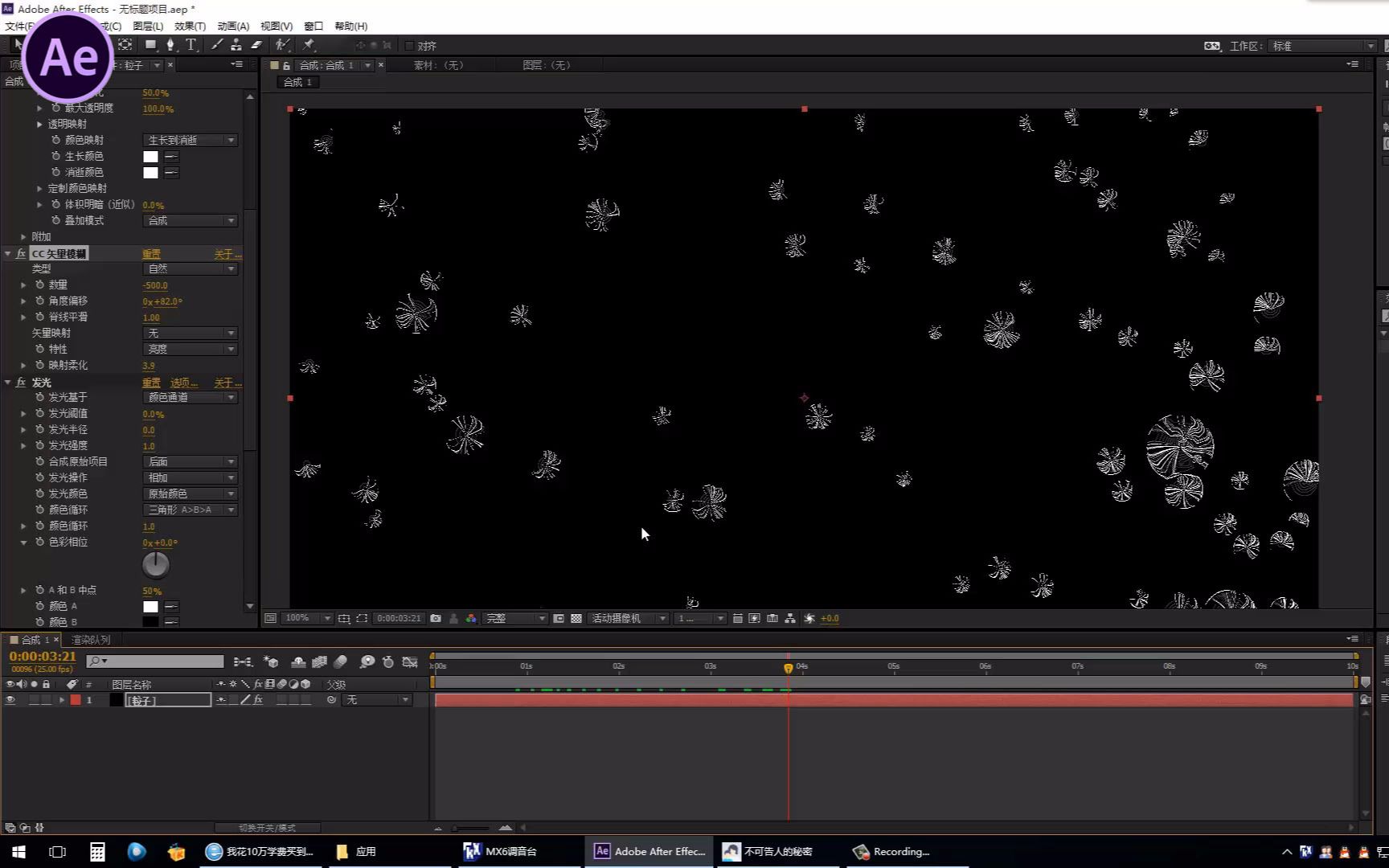Toggle motion blur for all layers
The width and height of the screenshot is (1389, 868).
coord(340,661)
